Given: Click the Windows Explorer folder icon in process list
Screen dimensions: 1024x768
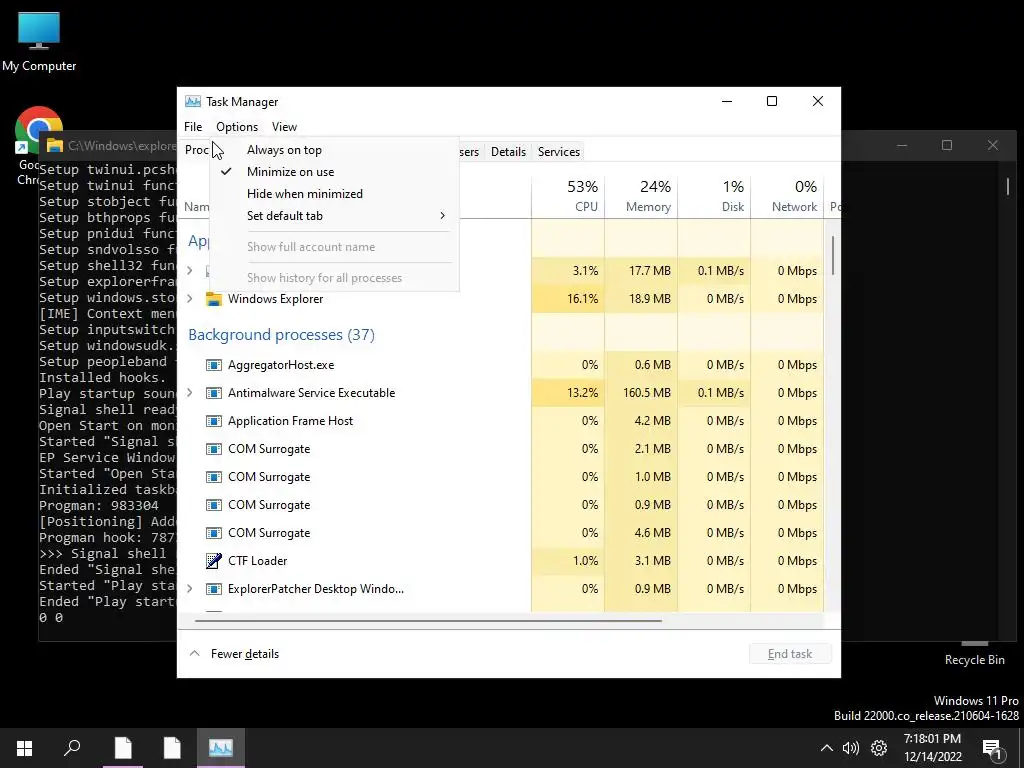Looking at the screenshot, I should 214,298.
